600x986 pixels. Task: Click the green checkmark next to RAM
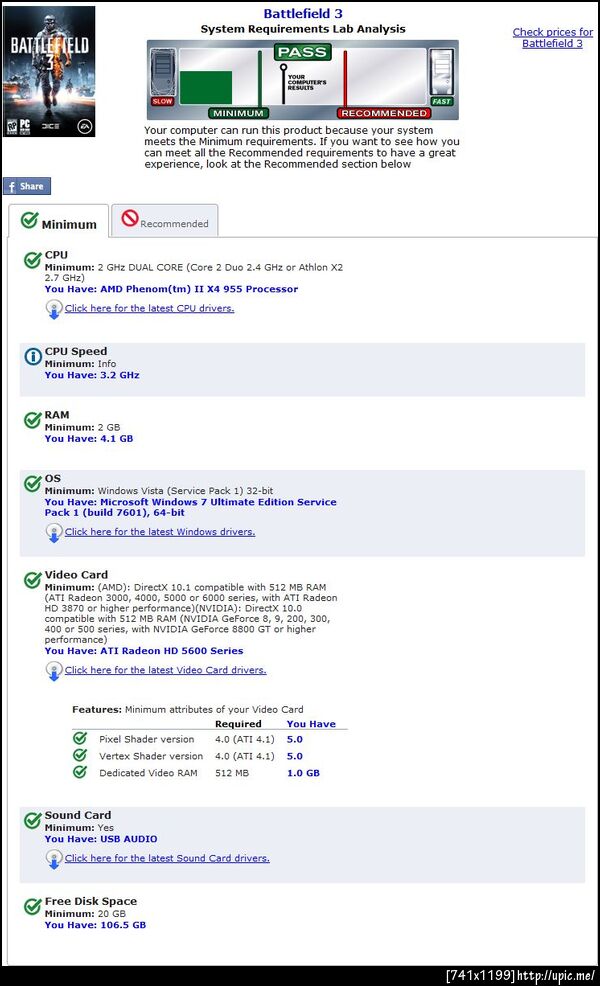(x=33, y=419)
